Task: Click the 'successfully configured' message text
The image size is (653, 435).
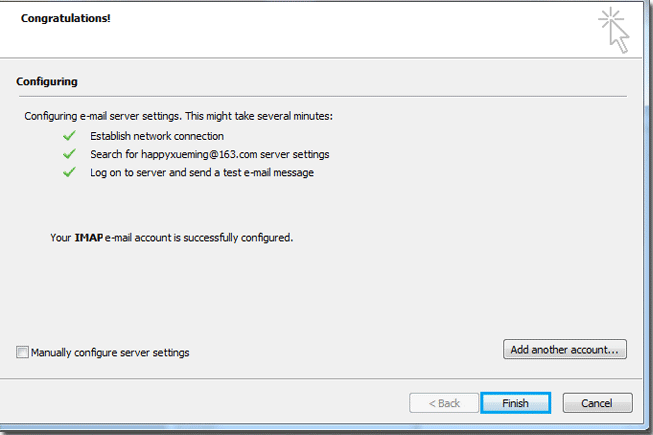Action: [x=238, y=238]
